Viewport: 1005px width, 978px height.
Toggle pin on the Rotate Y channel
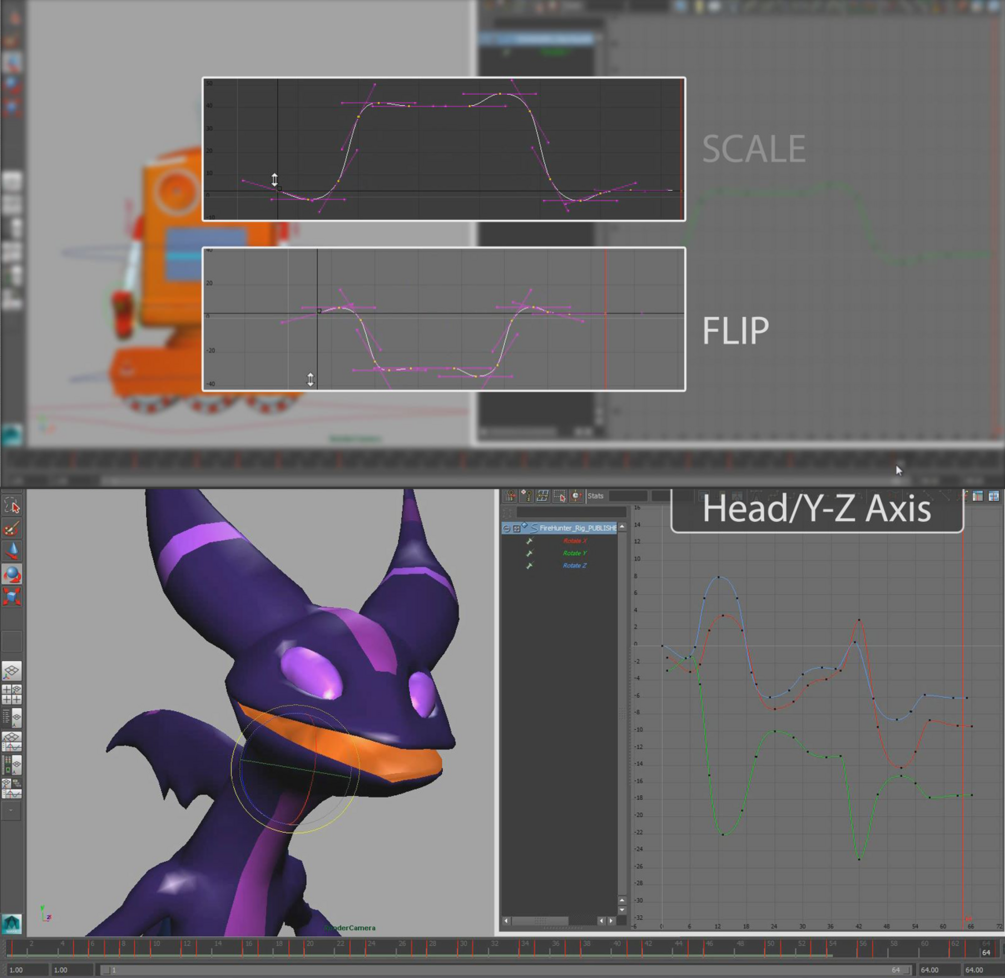529,553
